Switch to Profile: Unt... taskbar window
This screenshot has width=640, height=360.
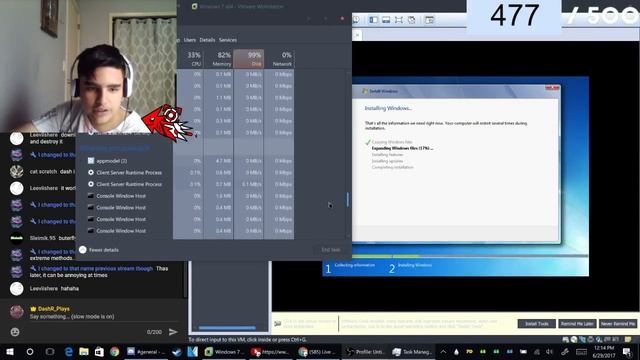point(365,351)
